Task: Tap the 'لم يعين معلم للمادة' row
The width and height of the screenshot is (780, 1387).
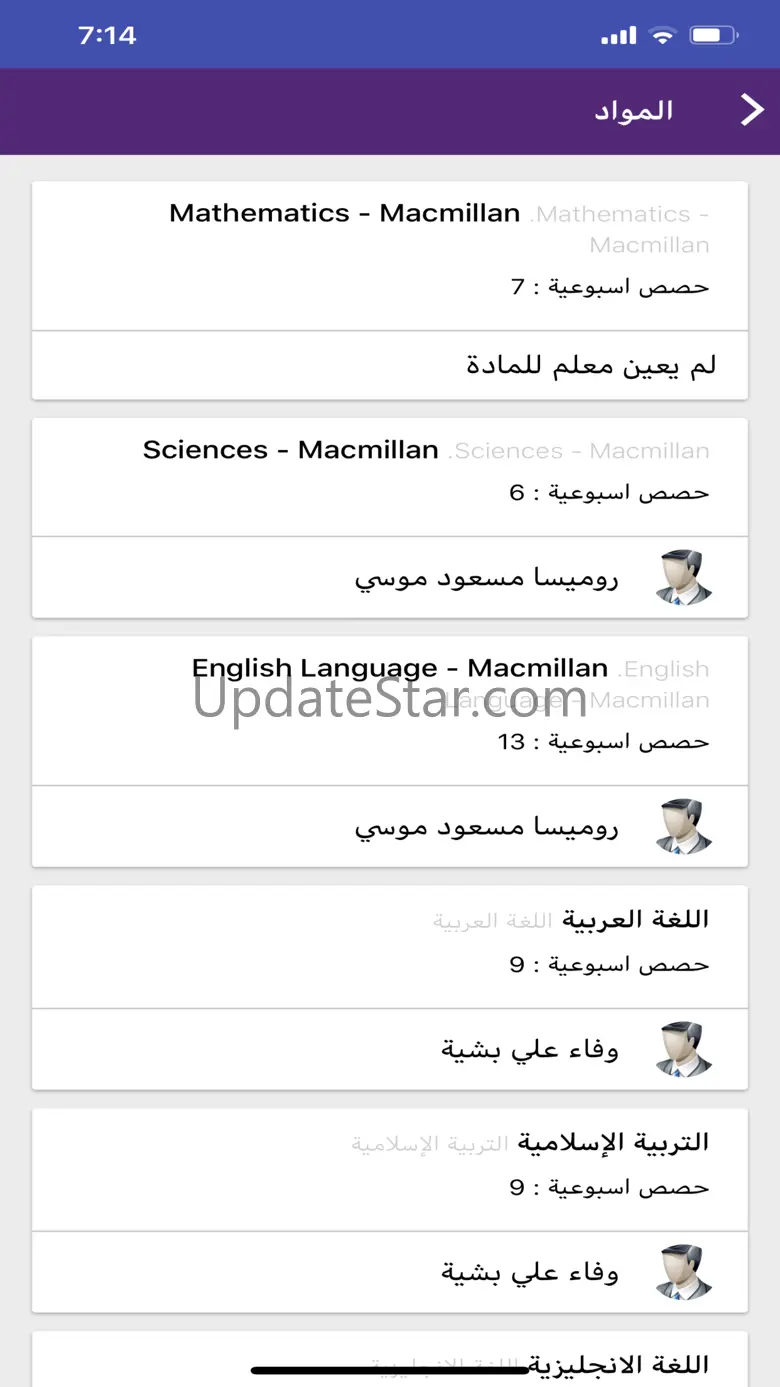Action: pos(591,366)
